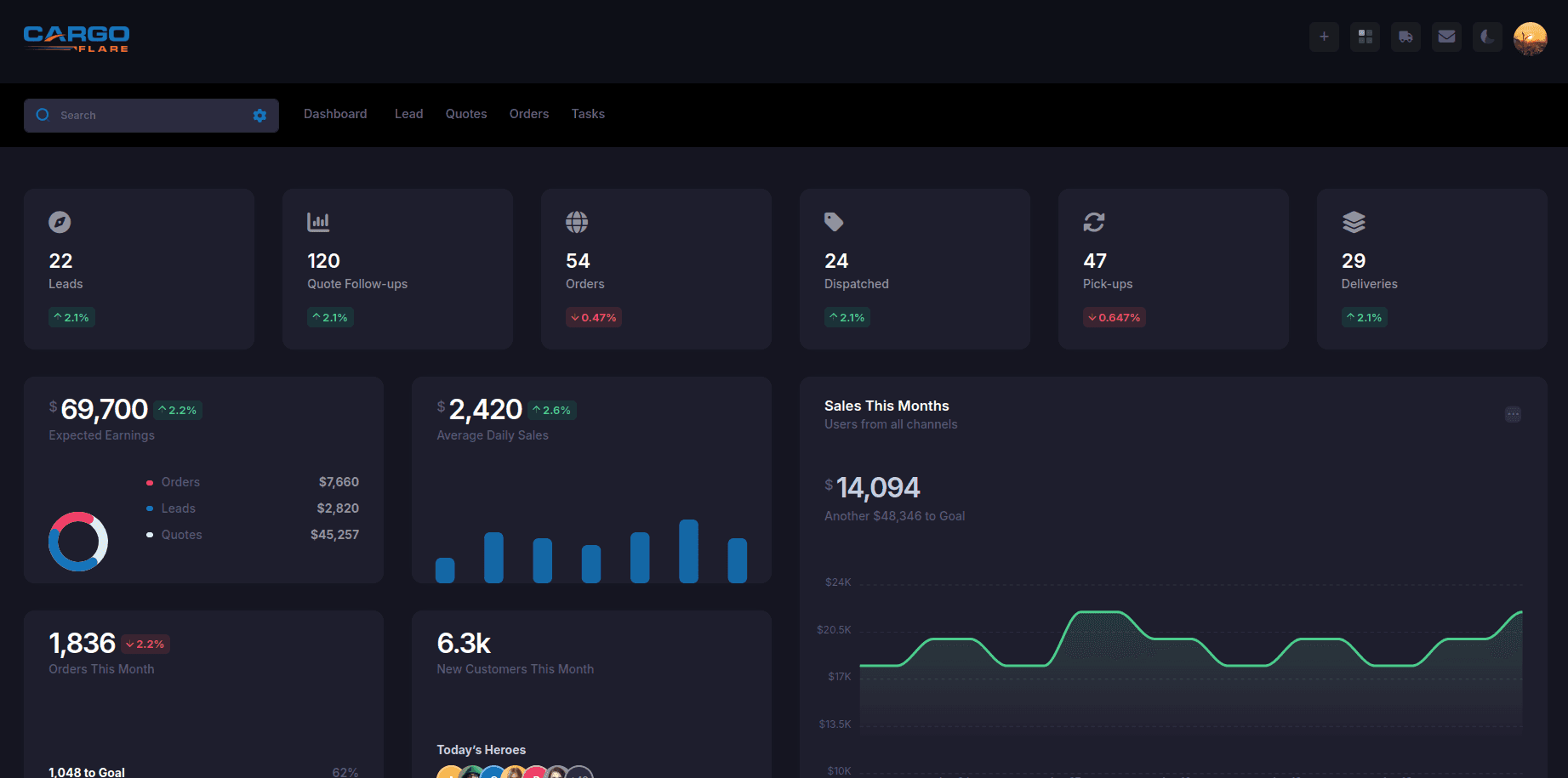Click the $2,820 Leads value

(338, 508)
